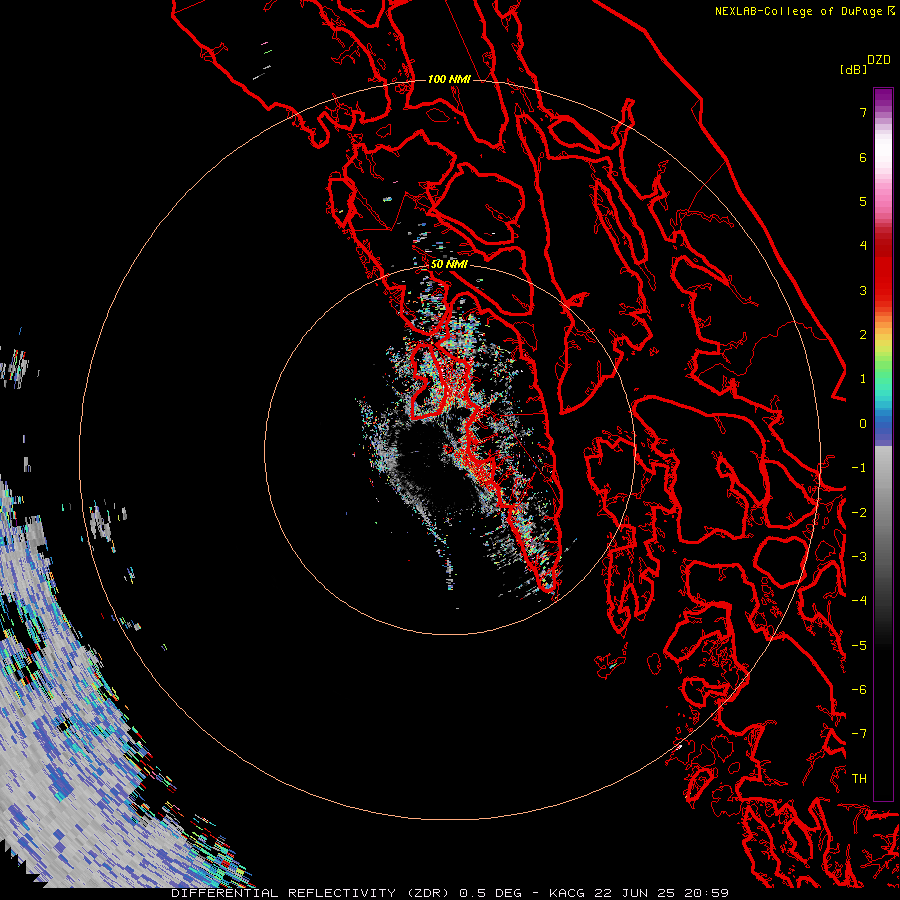Click the KACG 22 JUN 25 20:59 timestamp

[x=639, y=893]
